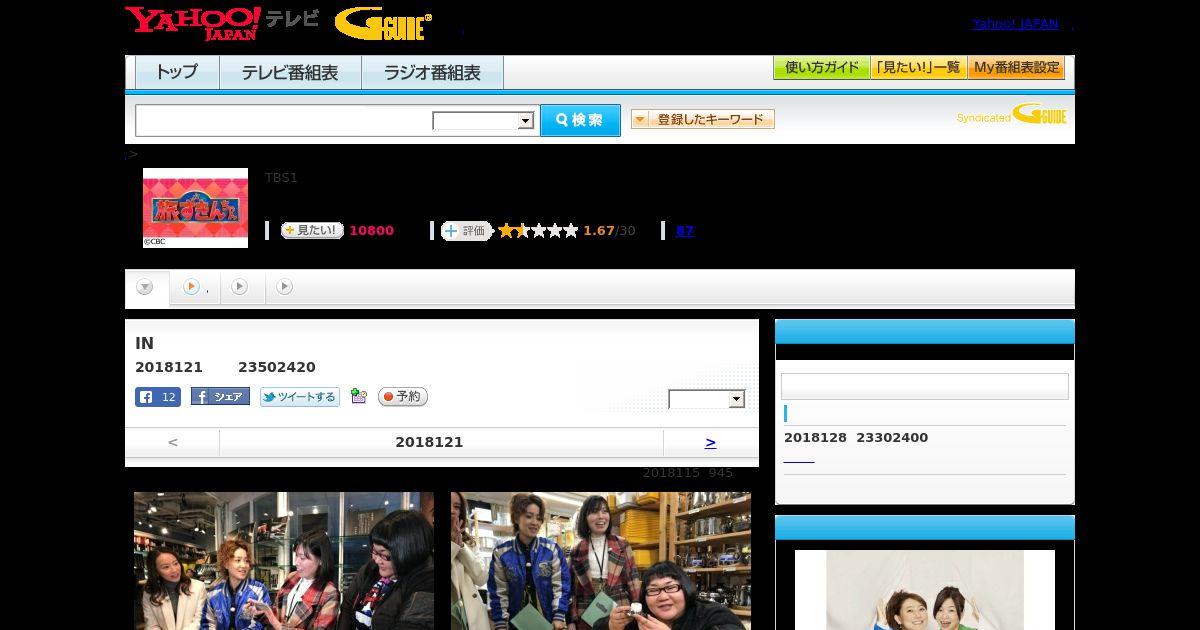1200x630 pixels.
Task: Share on Facebook via シェア button
Action: pos(220,397)
